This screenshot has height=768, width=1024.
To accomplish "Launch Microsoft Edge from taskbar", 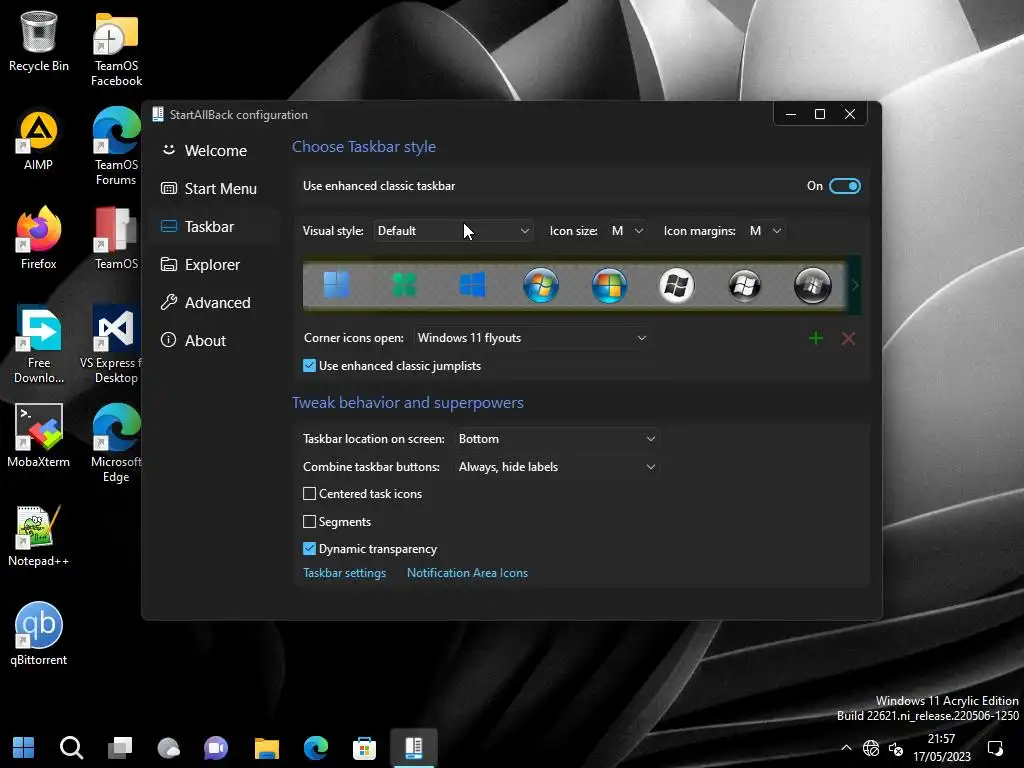I will 316,748.
